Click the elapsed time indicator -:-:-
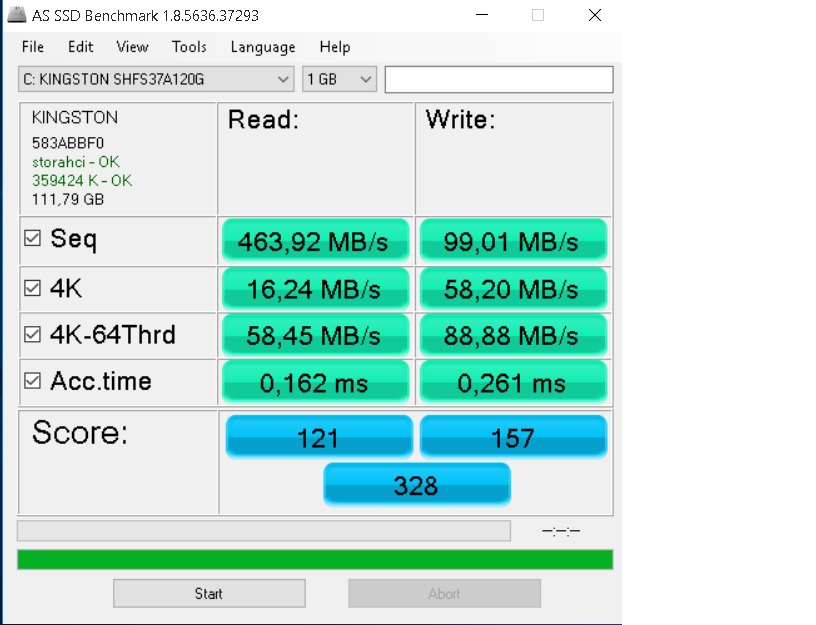The image size is (816, 625). [561, 531]
